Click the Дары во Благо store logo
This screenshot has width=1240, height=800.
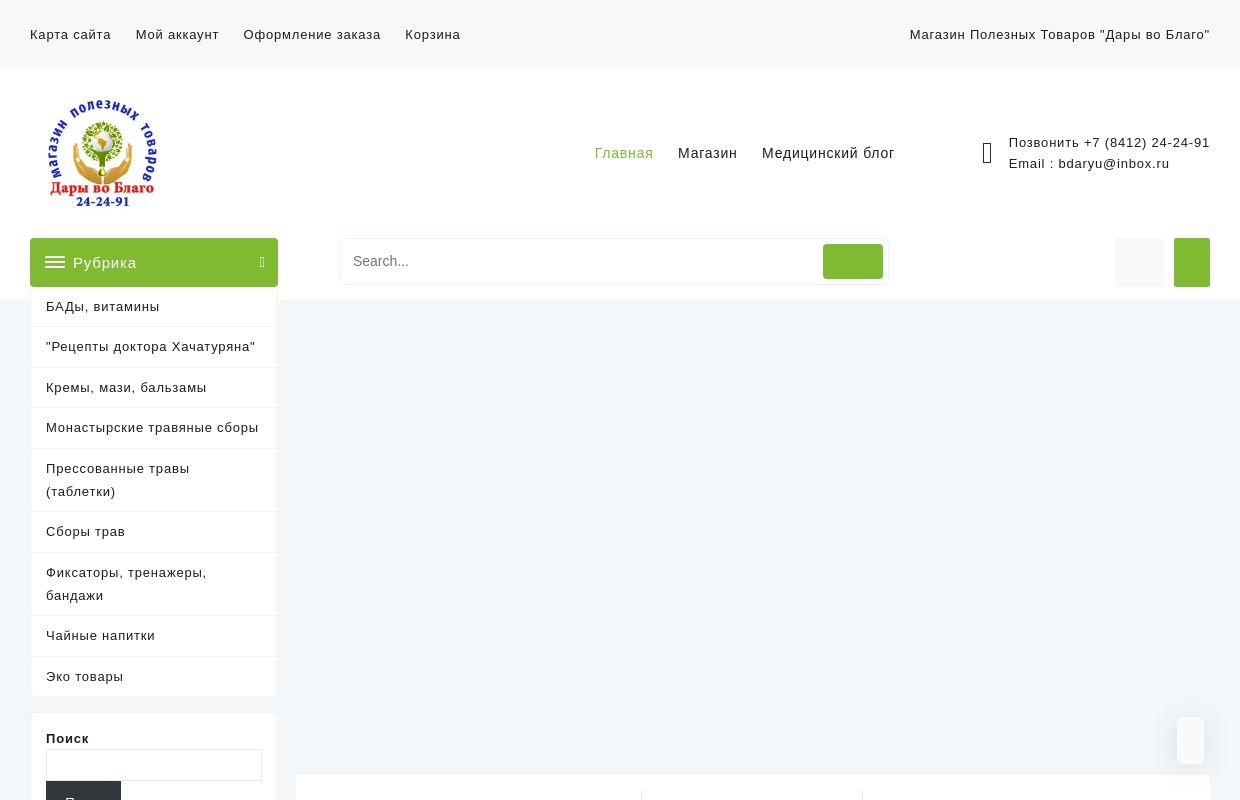[x=103, y=153]
